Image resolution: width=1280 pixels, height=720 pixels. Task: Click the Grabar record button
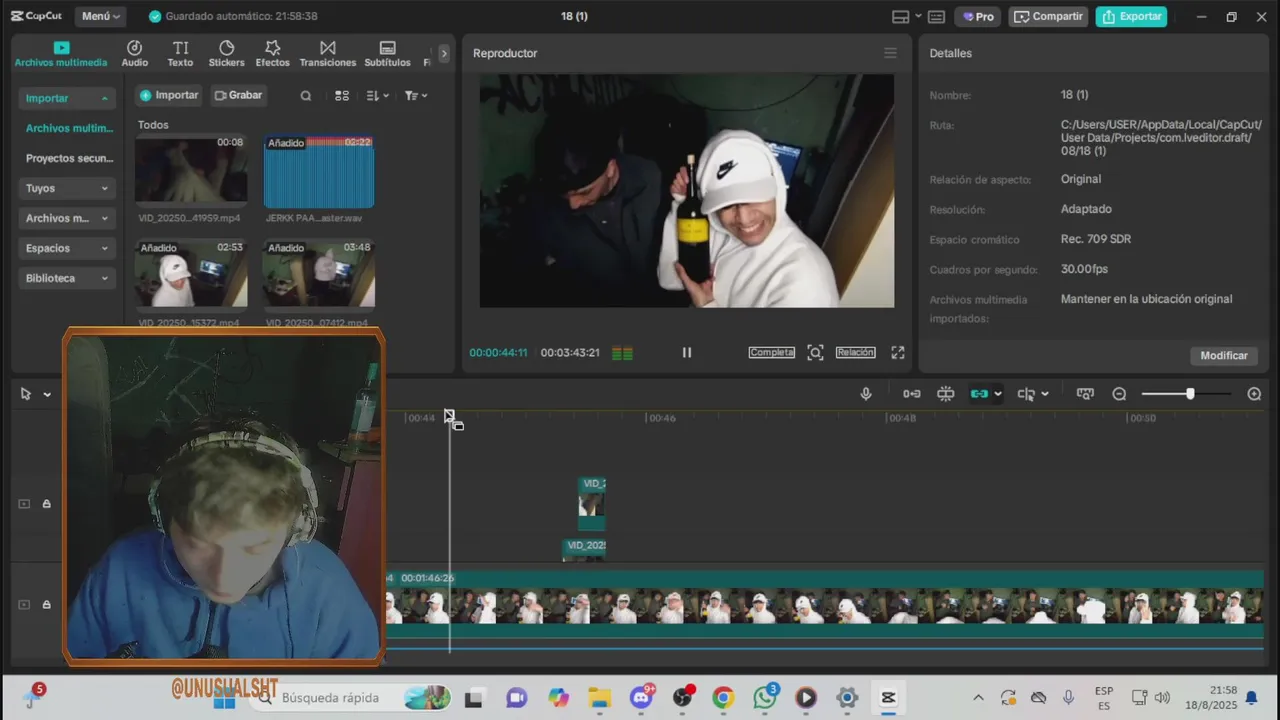tap(238, 95)
